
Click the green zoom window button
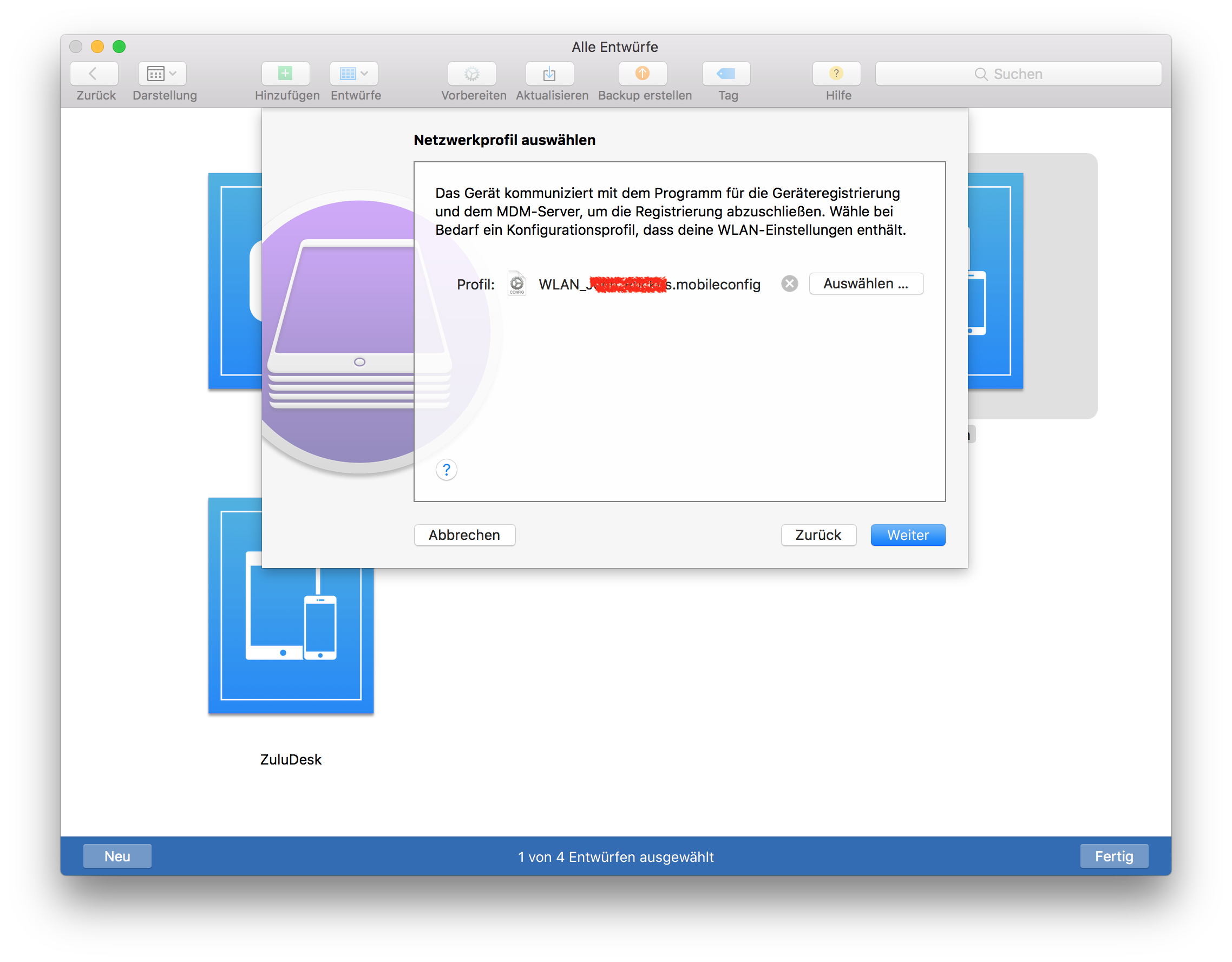tap(119, 46)
